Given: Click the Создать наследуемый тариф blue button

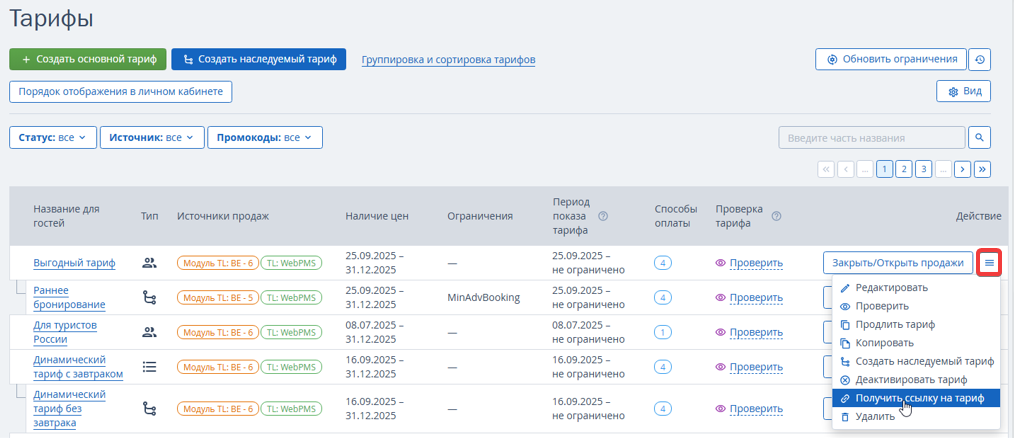Looking at the screenshot, I should [x=258, y=59].
